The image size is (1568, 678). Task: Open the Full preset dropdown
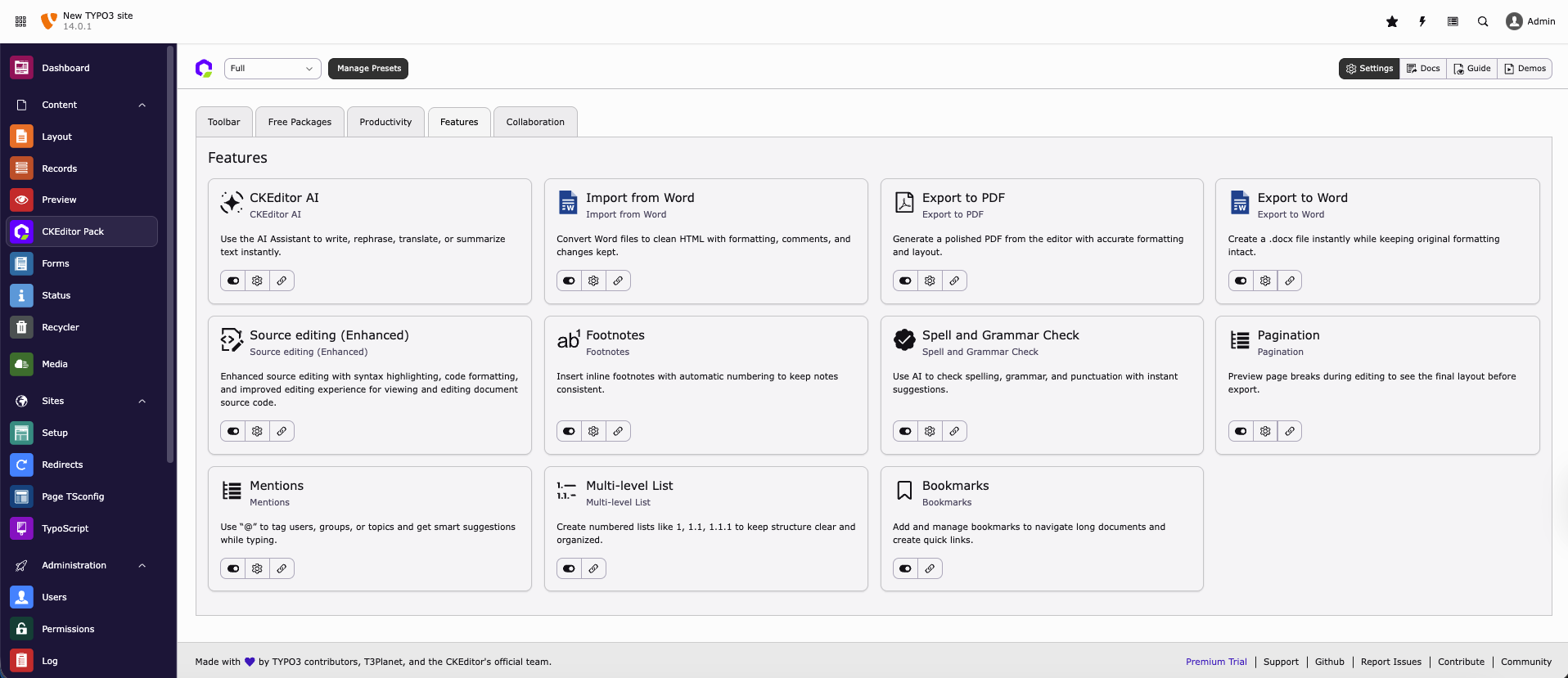(x=273, y=69)
